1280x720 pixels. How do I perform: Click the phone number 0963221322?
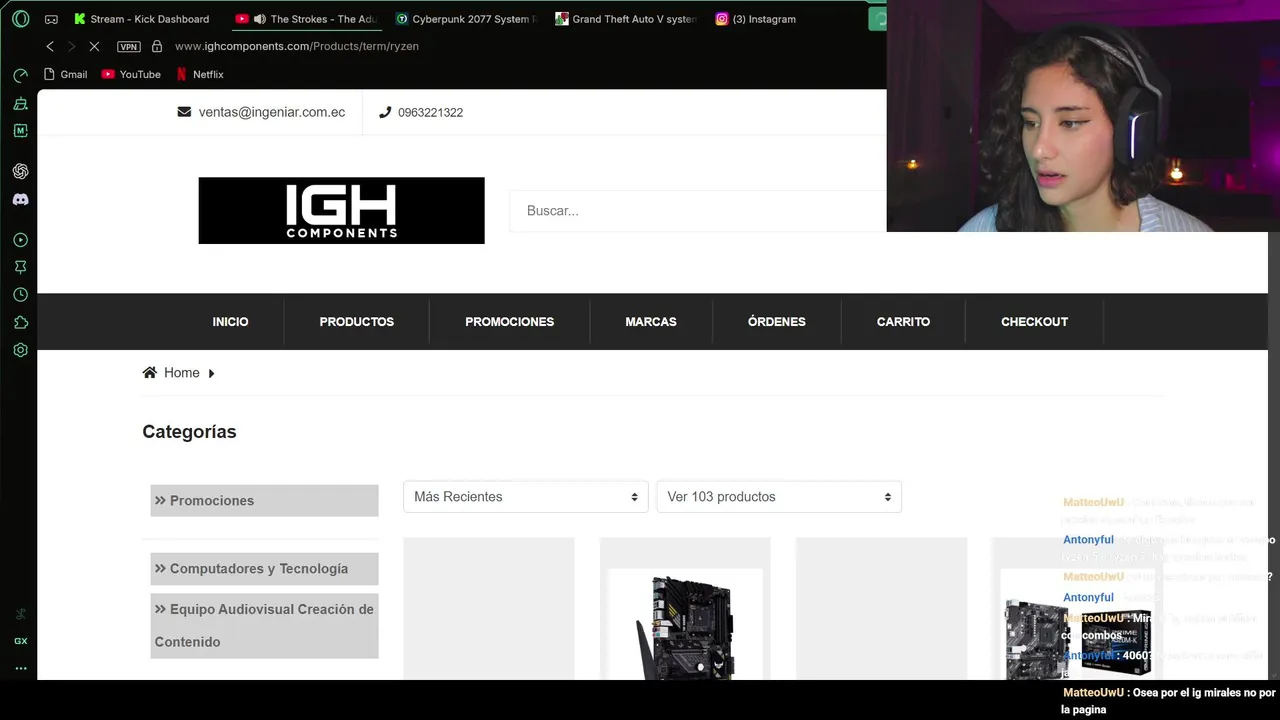430,112
